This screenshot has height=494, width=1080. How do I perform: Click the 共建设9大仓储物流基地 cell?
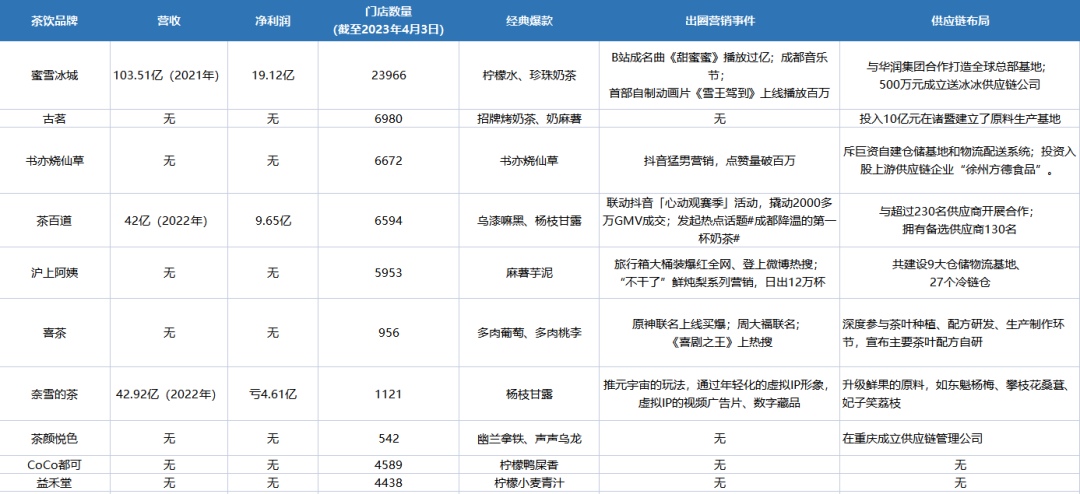pos(960,273)
